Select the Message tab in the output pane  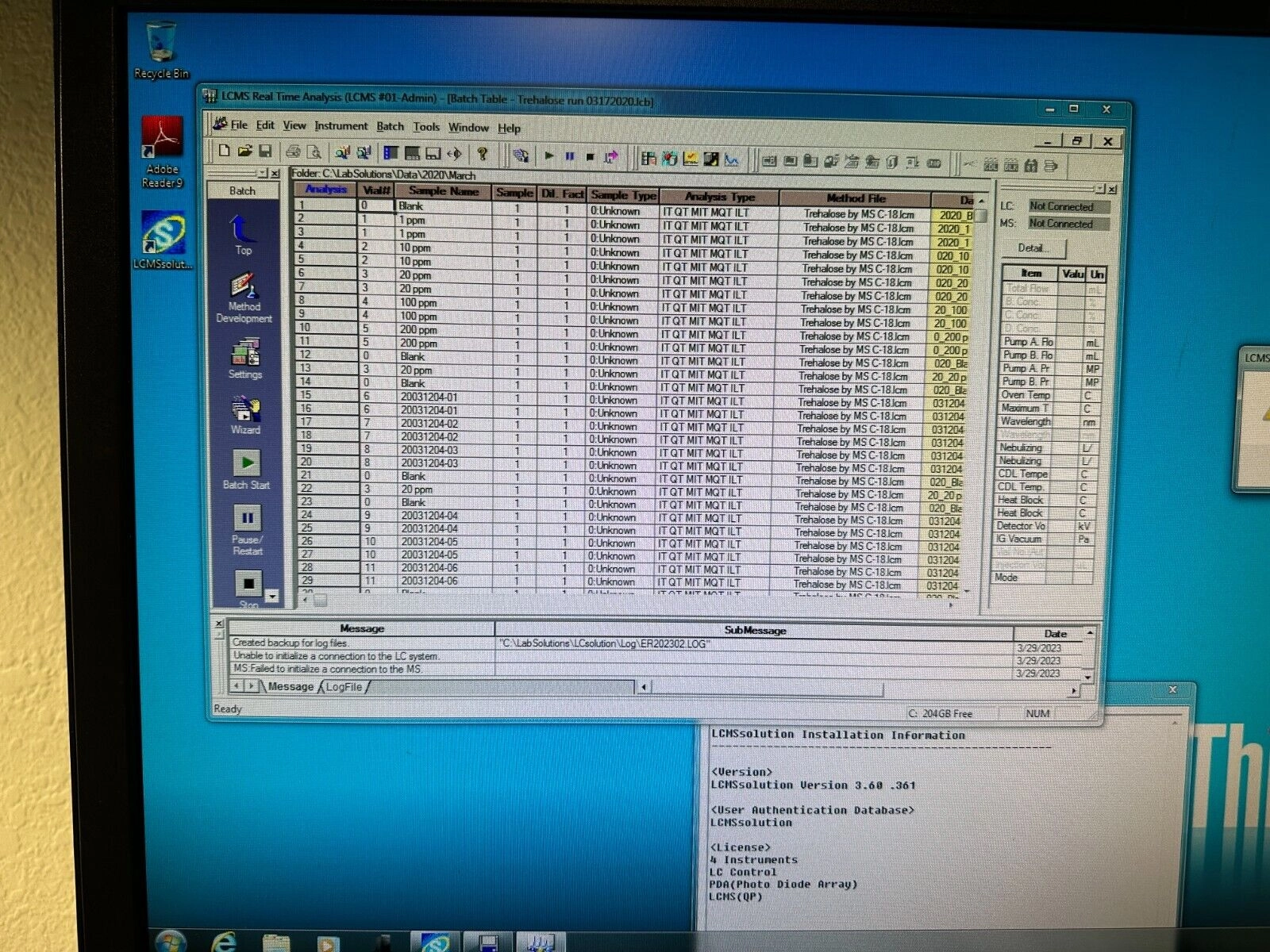coord(291,686)
